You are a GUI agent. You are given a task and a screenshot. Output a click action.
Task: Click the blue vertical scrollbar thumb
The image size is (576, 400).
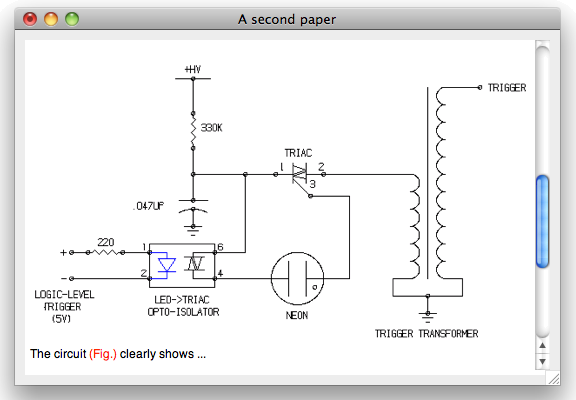[542, 221]
